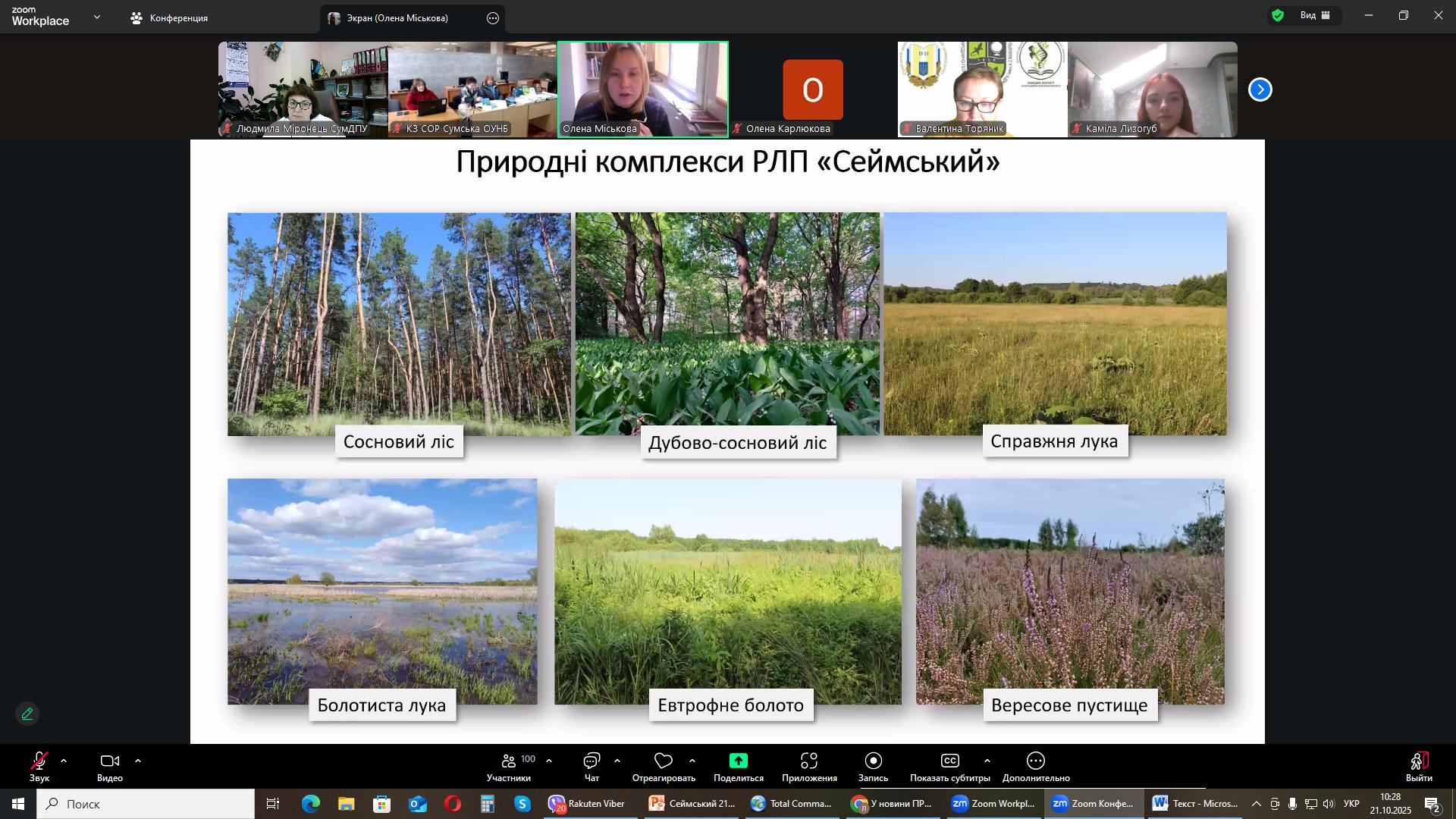The image size is (1456, 819).
Task: Unmute the microphone
Action: (39, 761)
